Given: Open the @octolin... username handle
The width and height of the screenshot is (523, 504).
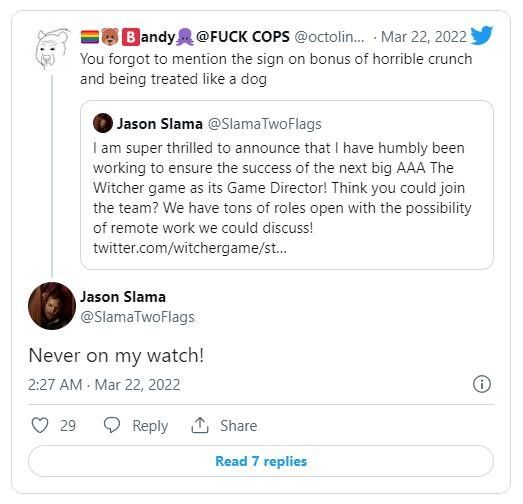Looking at the screenshot, I should click(x=329, y=37).
